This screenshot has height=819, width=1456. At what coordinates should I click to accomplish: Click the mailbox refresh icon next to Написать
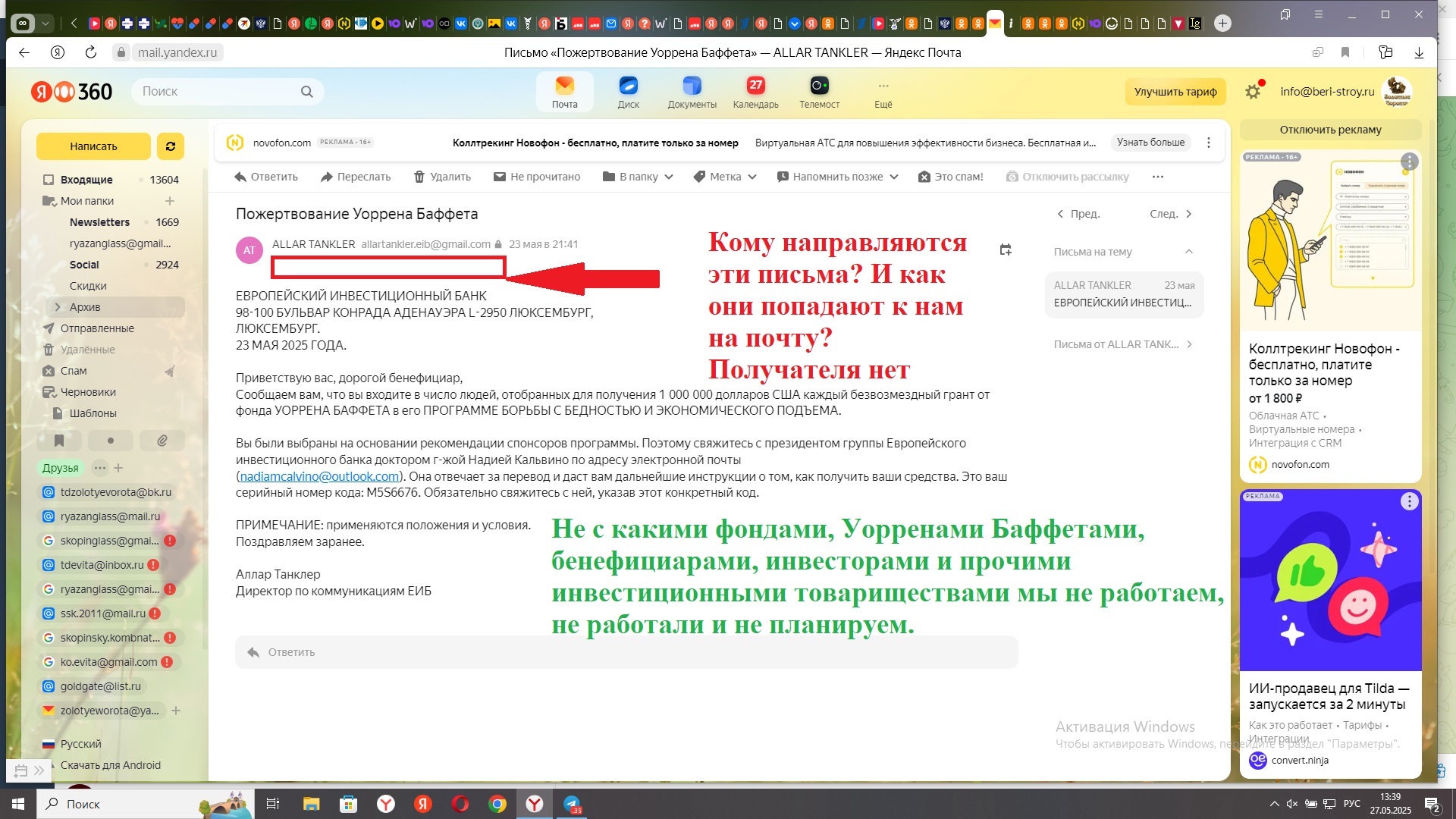171,146
